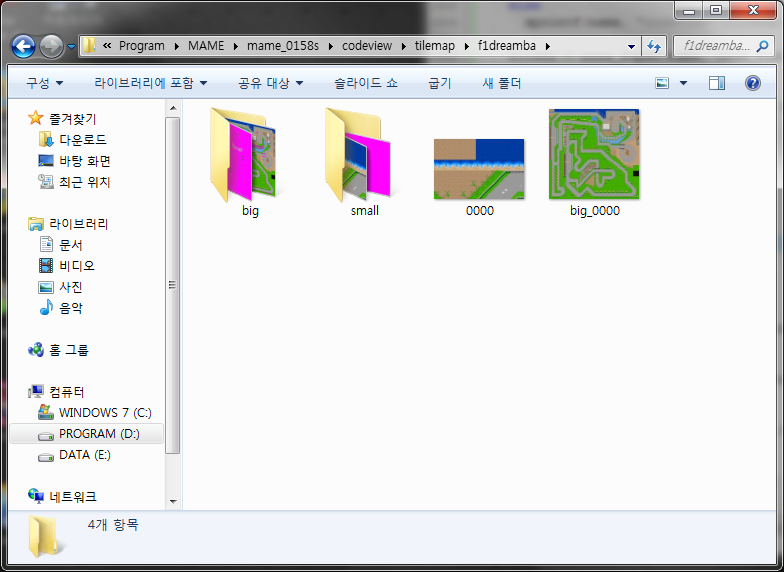Click the folder icon in details pane
The width and height of the screenshot is (784, 572).
pos(44,536)
